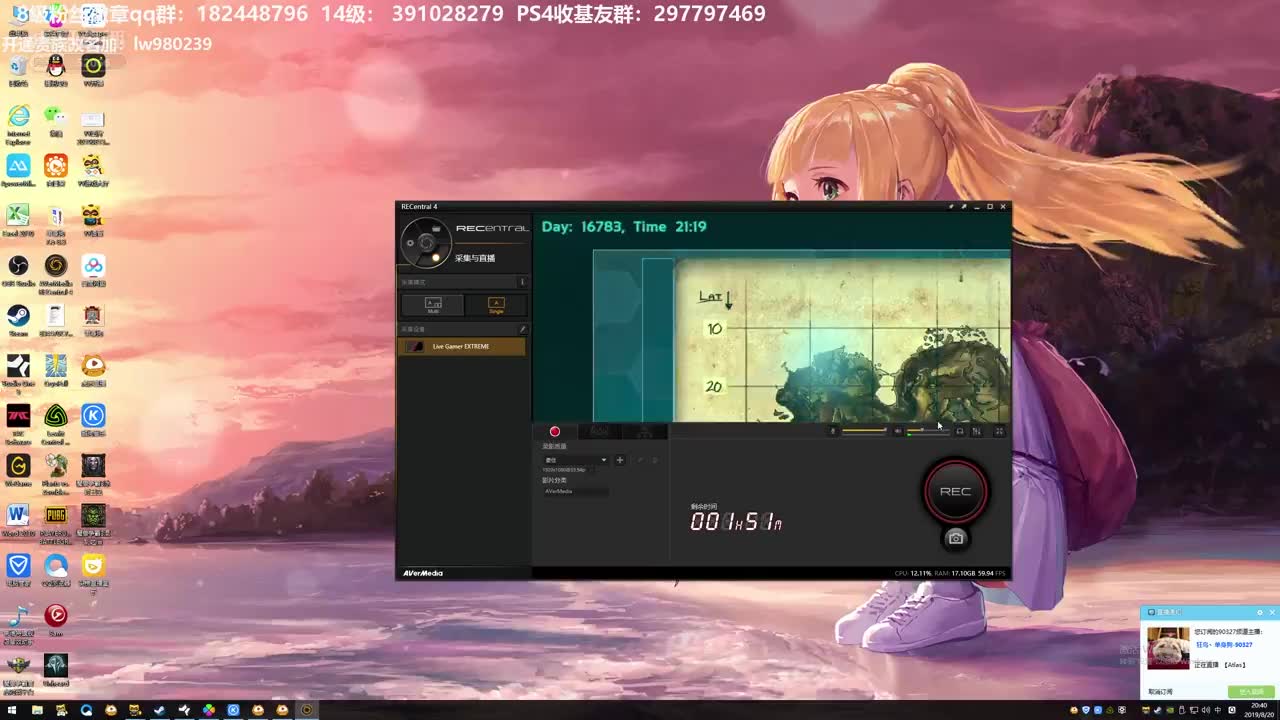This screenshot has height=720, width=1280.
Task: Take a snapshot with the camera button
Action: (955, 538)
